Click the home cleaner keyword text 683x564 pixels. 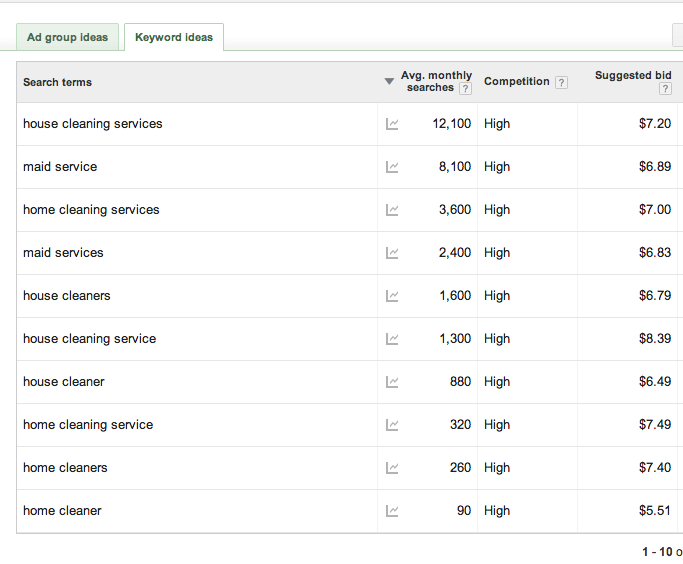(62, 511)
